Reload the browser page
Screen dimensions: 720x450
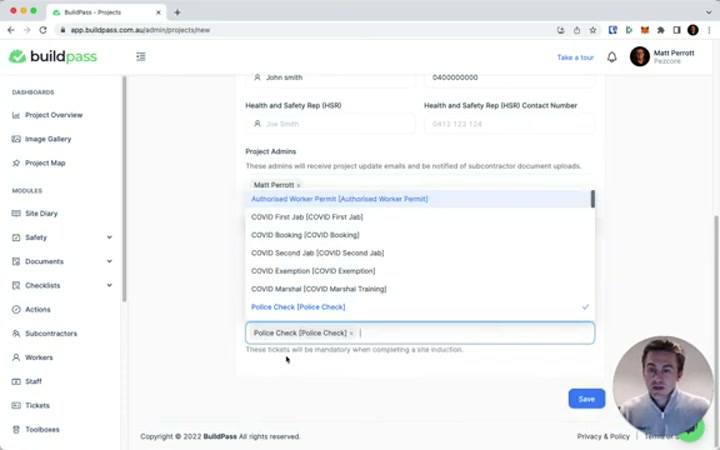[43, 30]
